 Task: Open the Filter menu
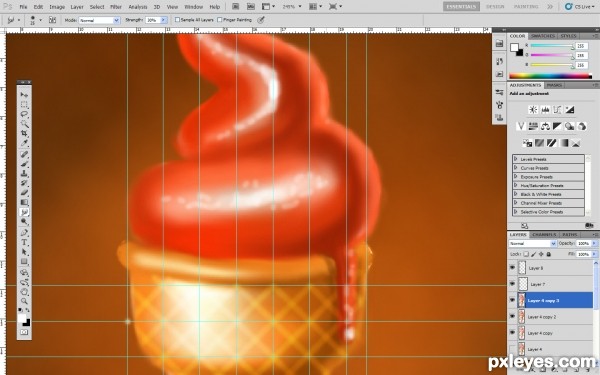(x=116, y=7)
